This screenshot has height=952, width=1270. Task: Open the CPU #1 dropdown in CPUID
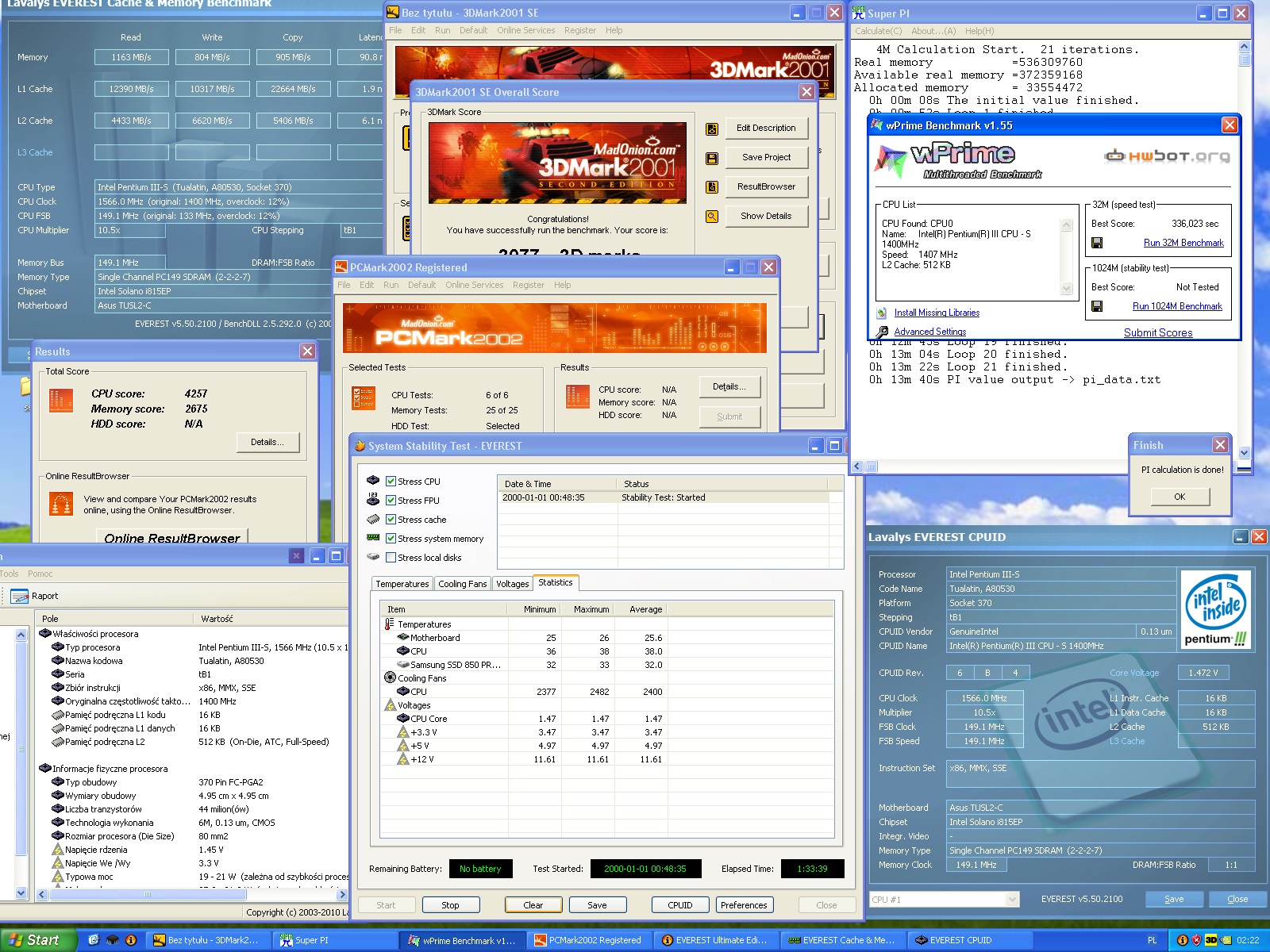(1012, 900)
